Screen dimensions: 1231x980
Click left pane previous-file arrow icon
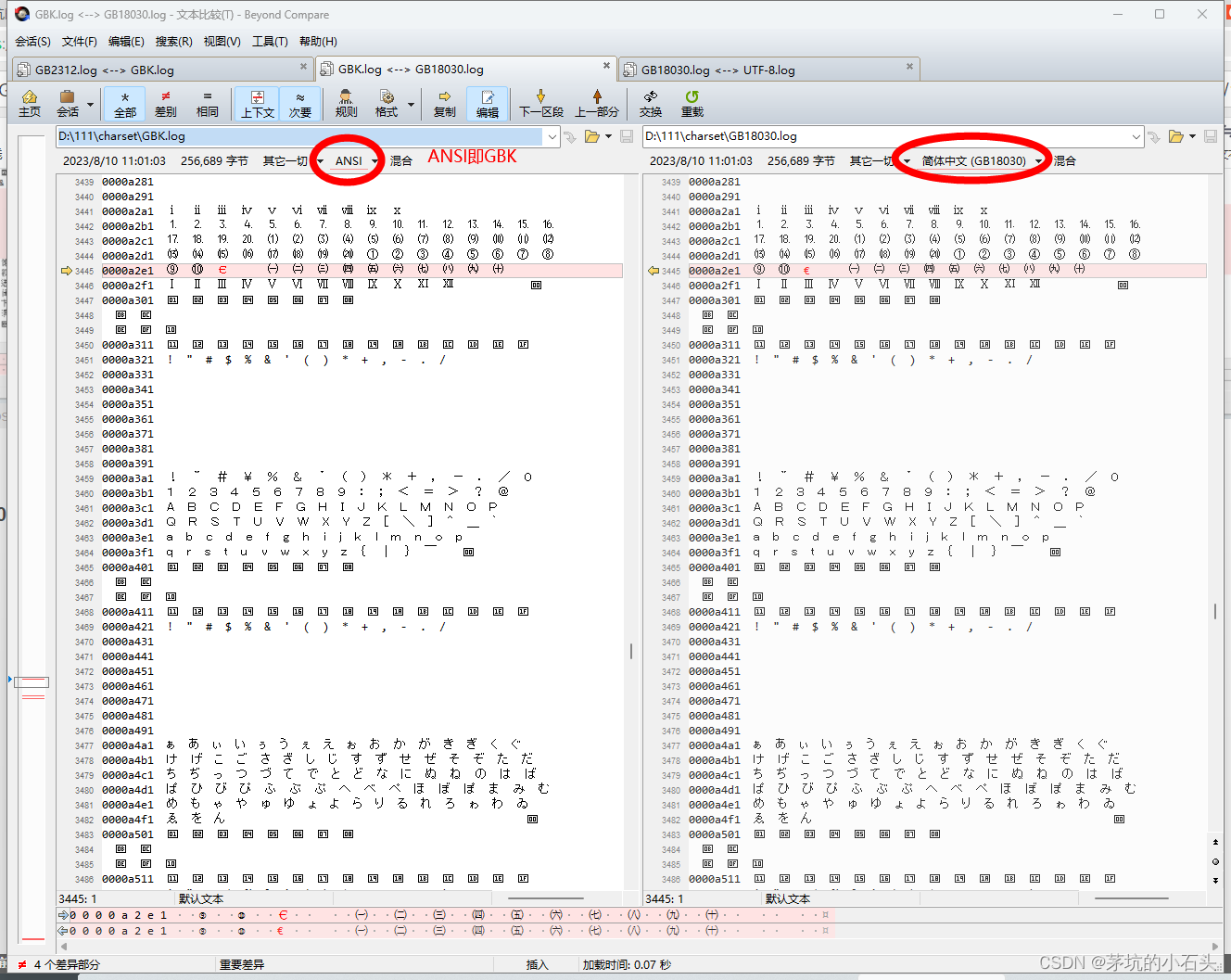tap(570, 137)
